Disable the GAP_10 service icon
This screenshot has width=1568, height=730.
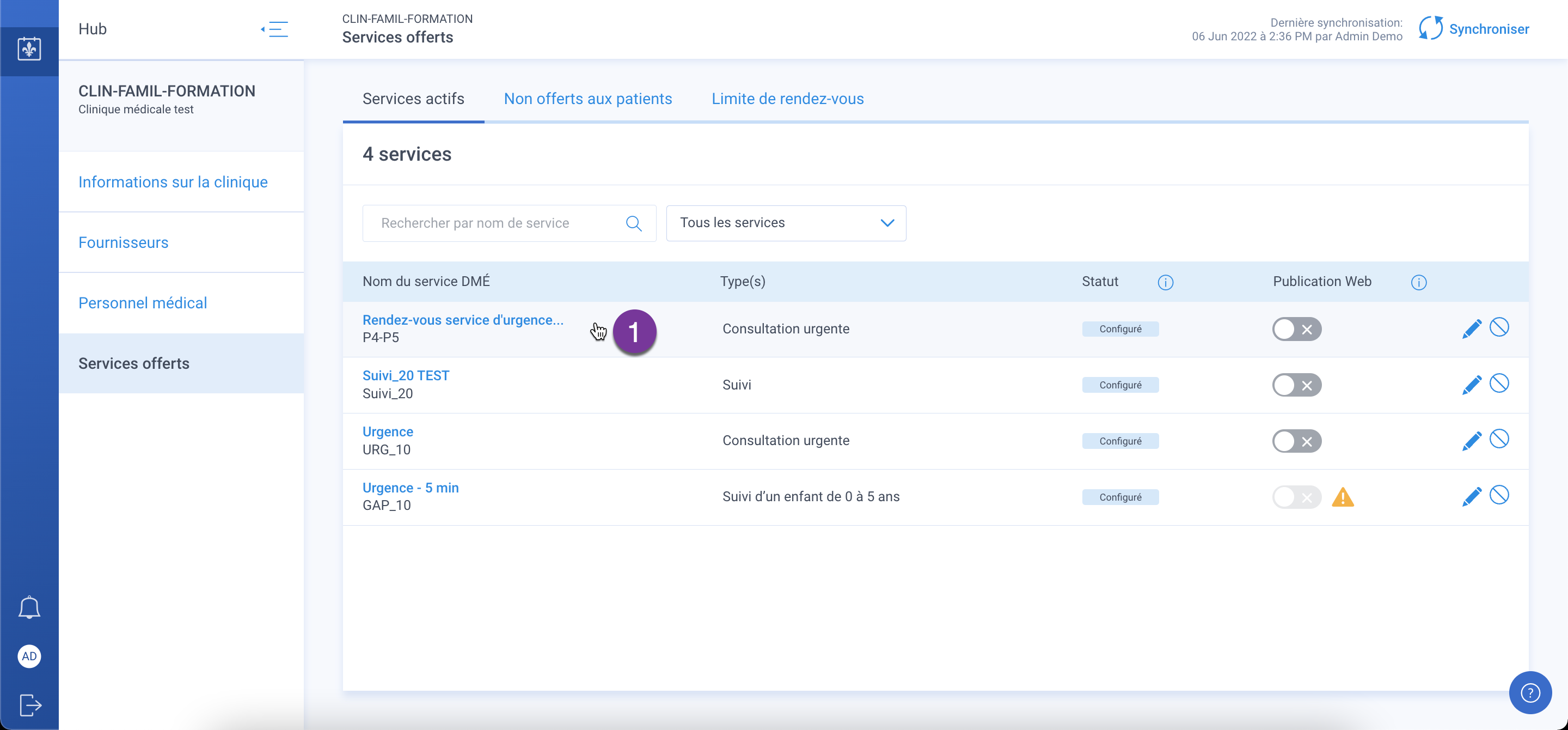coord(1499,495)
